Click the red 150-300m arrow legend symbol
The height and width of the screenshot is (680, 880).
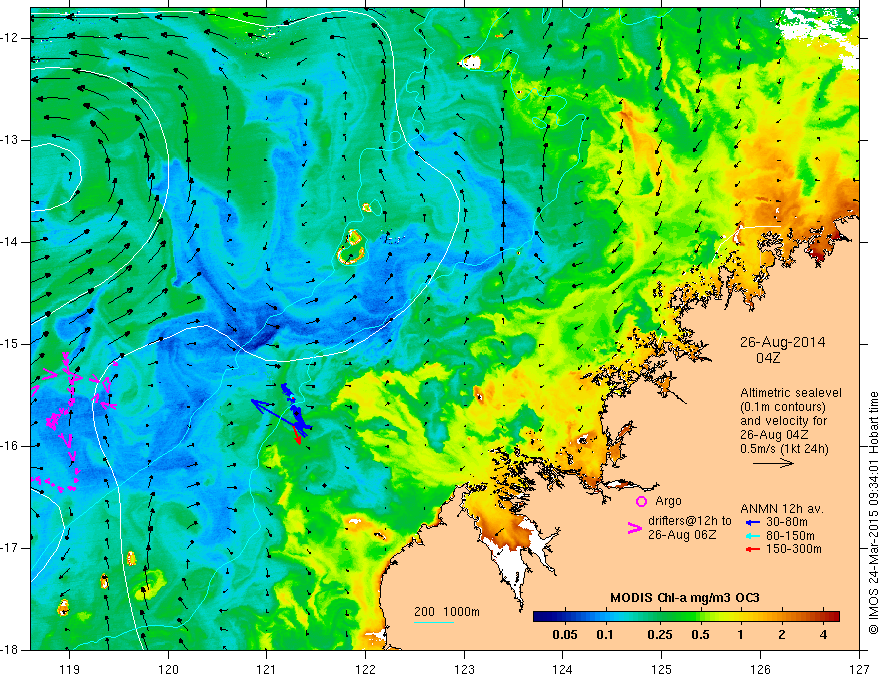752,549
